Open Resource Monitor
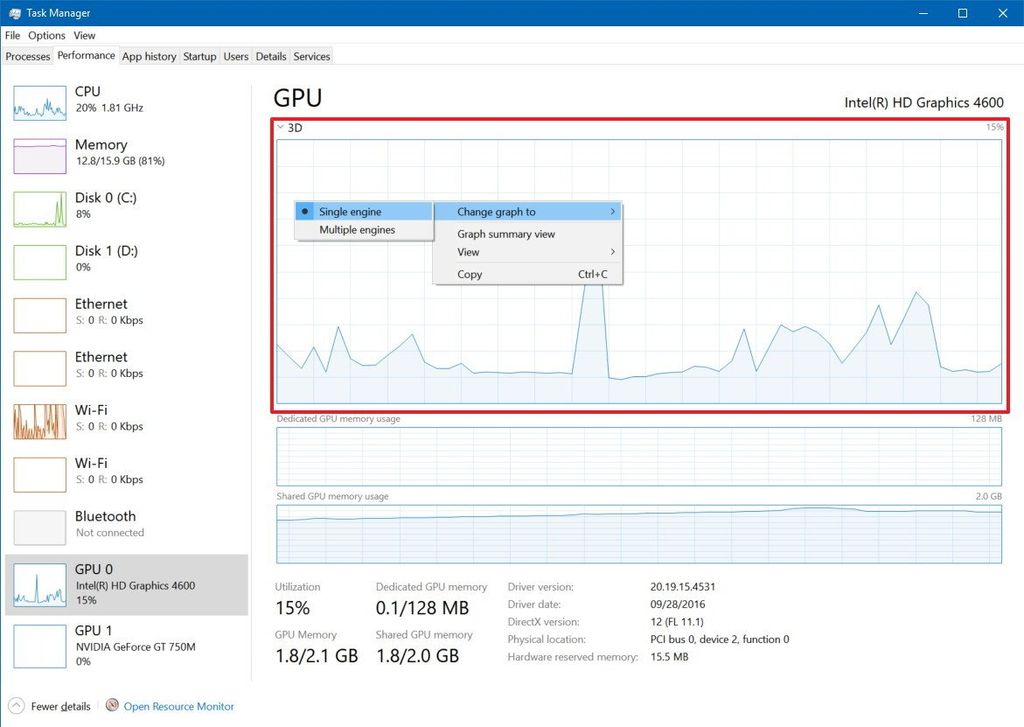Viewport: 1024px width, 727px height. (179, 706)
